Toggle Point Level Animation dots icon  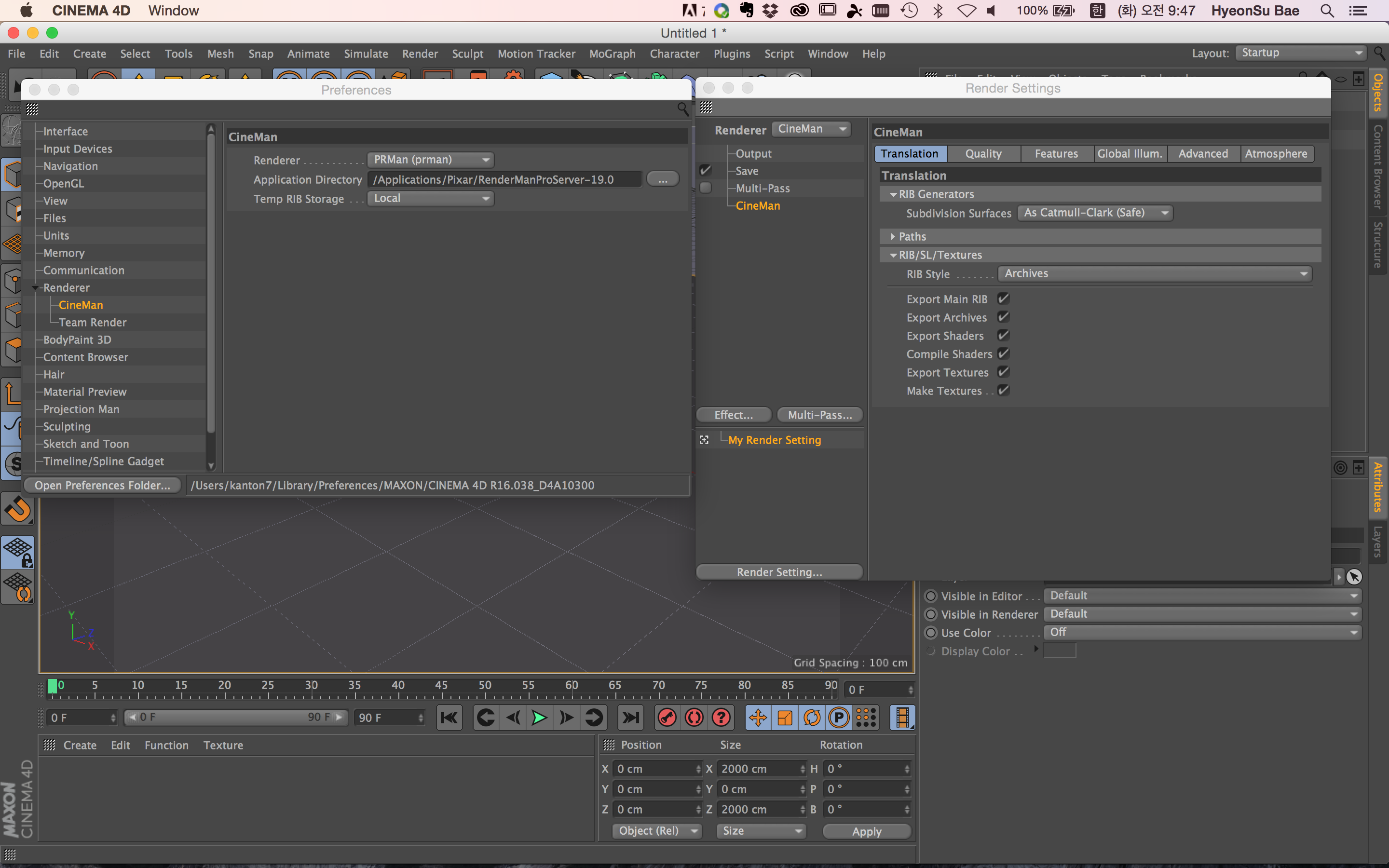pos(866,718)
